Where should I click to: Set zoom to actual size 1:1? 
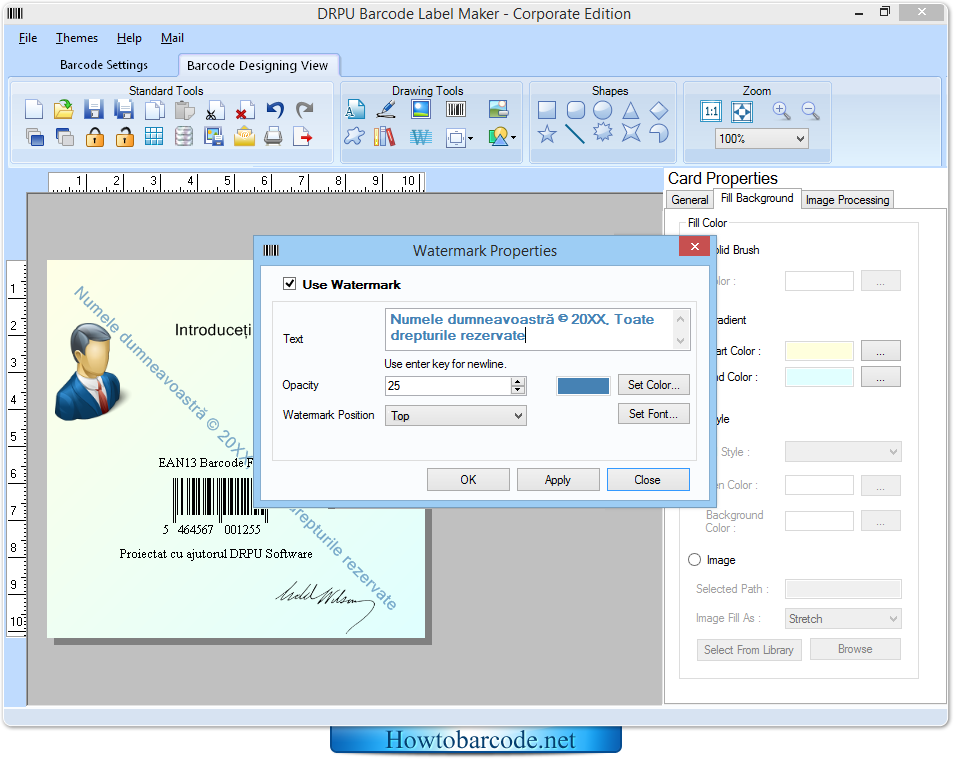711,111
